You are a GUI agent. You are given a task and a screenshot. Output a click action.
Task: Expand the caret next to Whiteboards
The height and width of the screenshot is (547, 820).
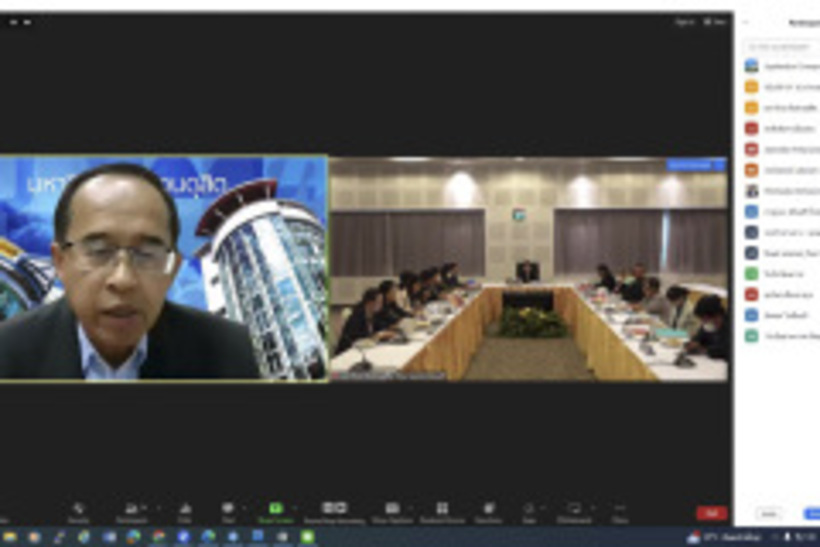[x=594, y=508]
